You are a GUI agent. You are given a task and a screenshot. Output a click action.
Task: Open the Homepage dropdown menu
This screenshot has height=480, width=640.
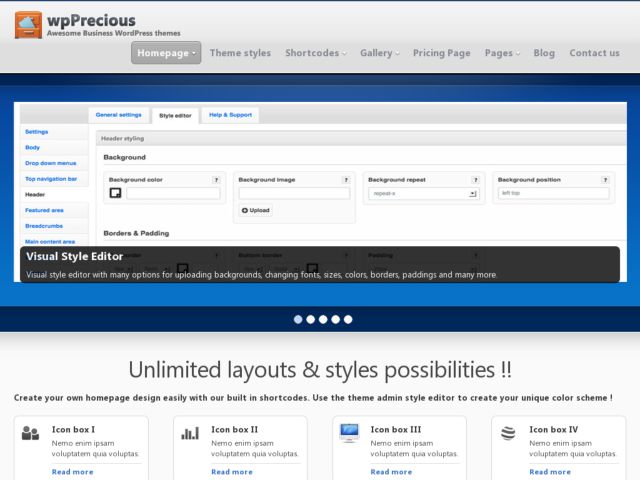166,53
